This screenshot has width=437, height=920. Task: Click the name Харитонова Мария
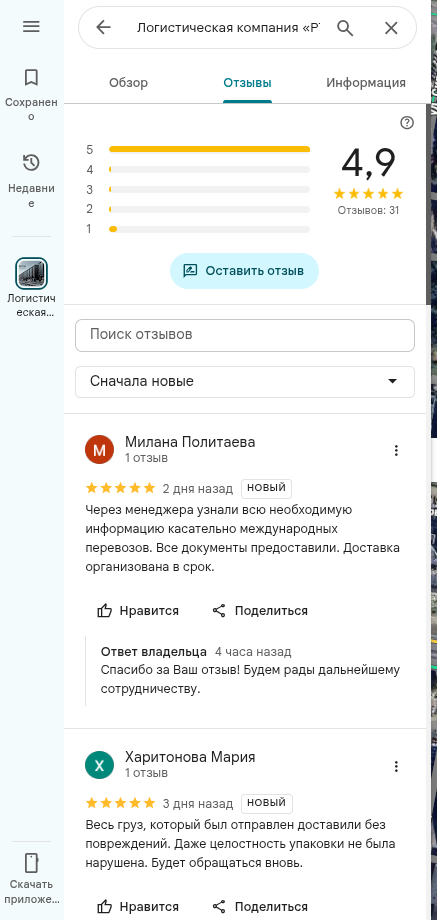[x=190, y=757]
